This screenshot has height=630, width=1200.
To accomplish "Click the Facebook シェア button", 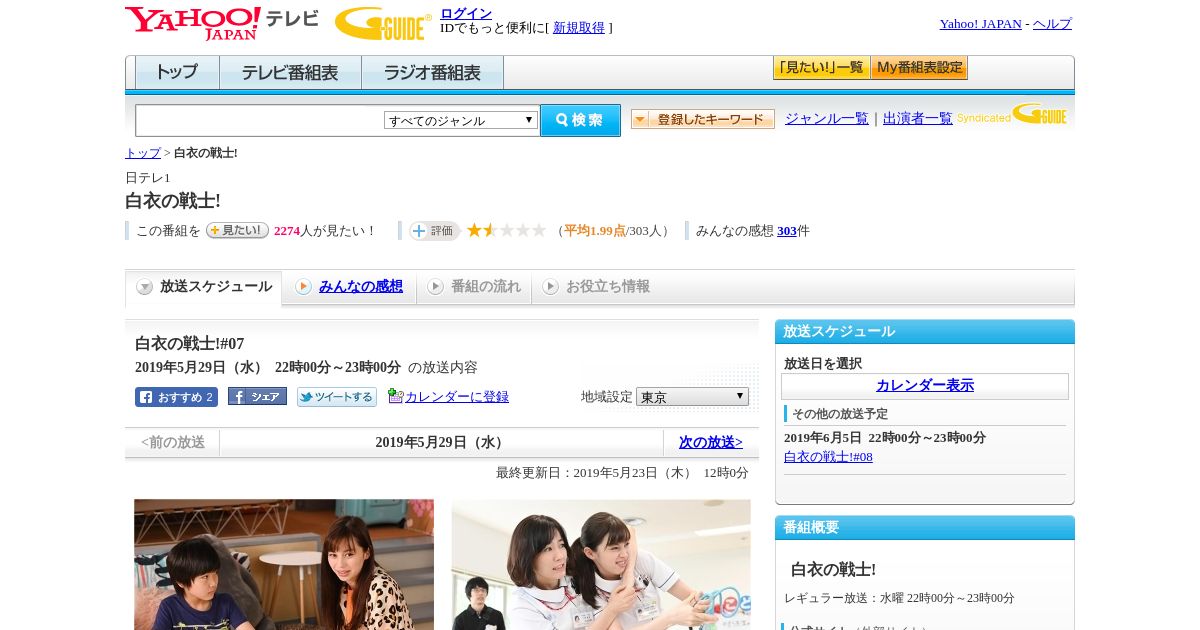I will (x=257, y=396).
